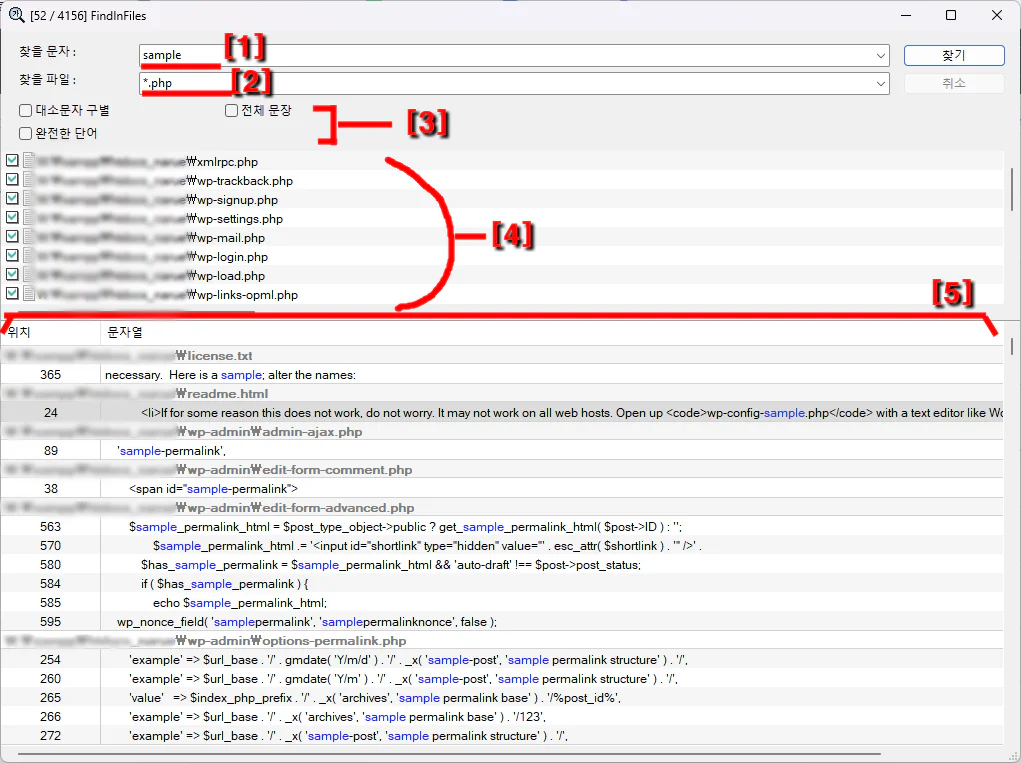This screenshot has height=763, width=1021.
Task: Click the 위치 column header
Action: (x=20, y=332)
